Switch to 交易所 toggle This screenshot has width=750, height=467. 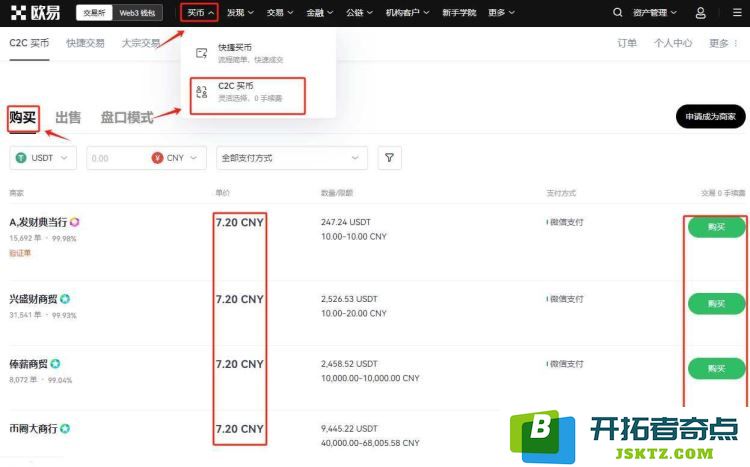tap(94, 13)
